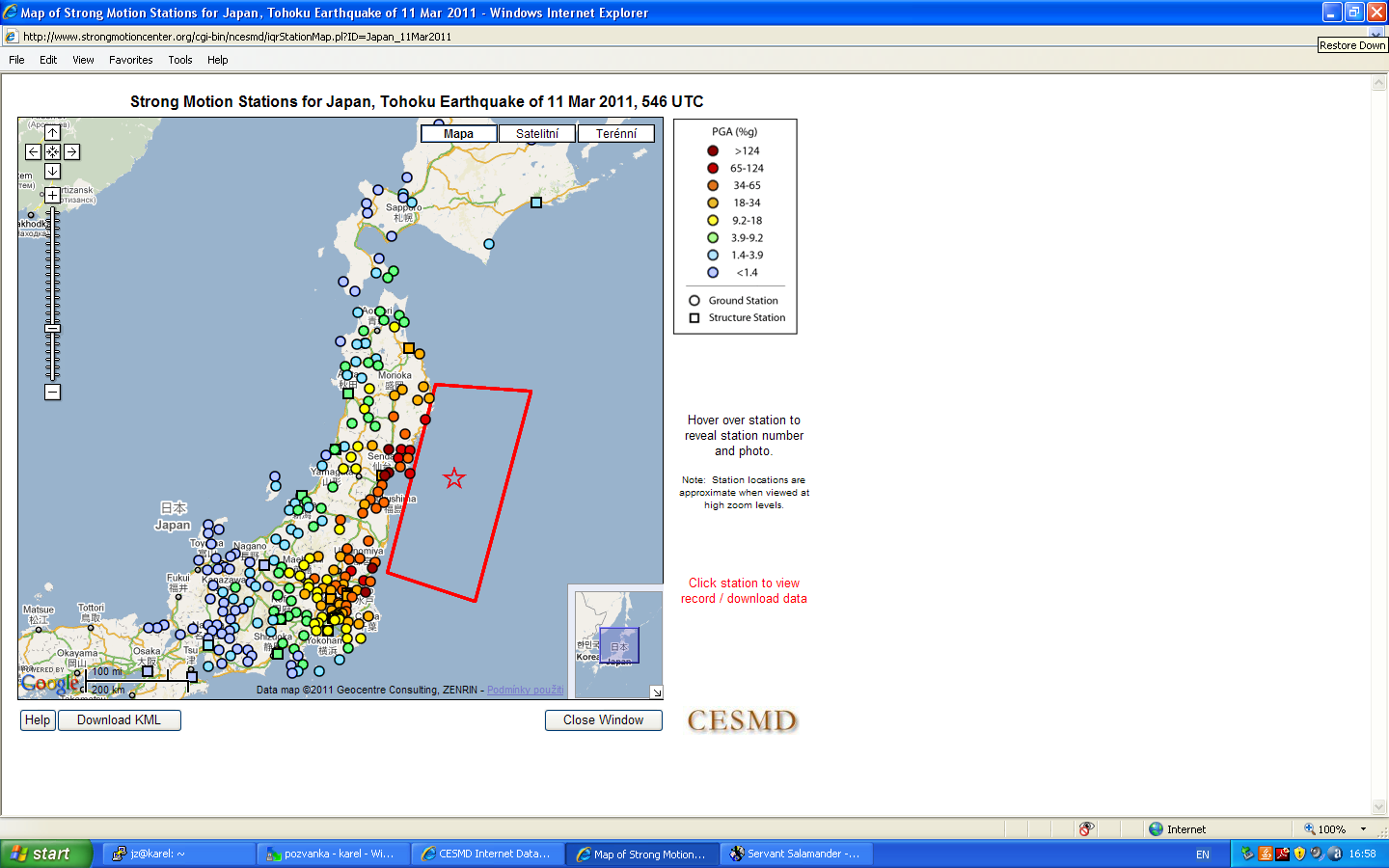Click the 16:58 taskbar clock
The height and width of the screenshot is (868, 1389).
pyautogui.click(x=1362, y=854)
